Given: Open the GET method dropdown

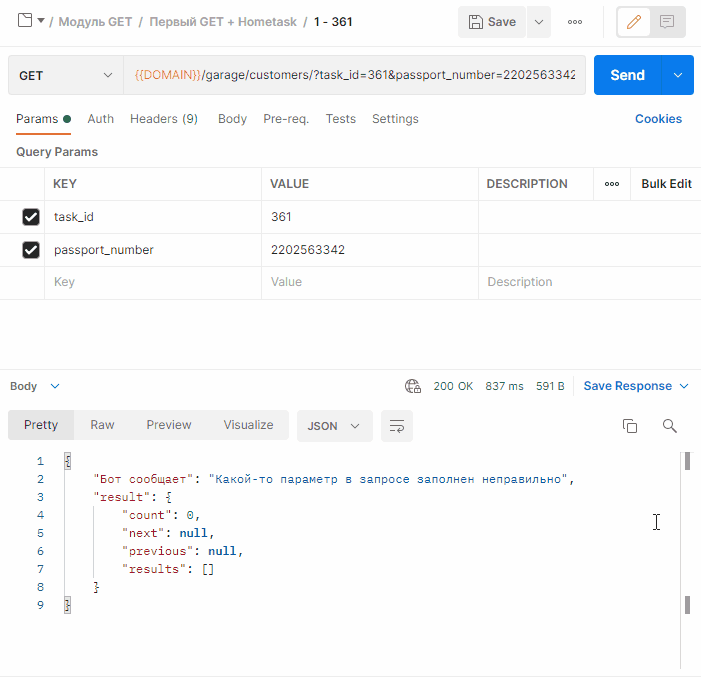Looking at the screenshot, I should coord(65,76).
